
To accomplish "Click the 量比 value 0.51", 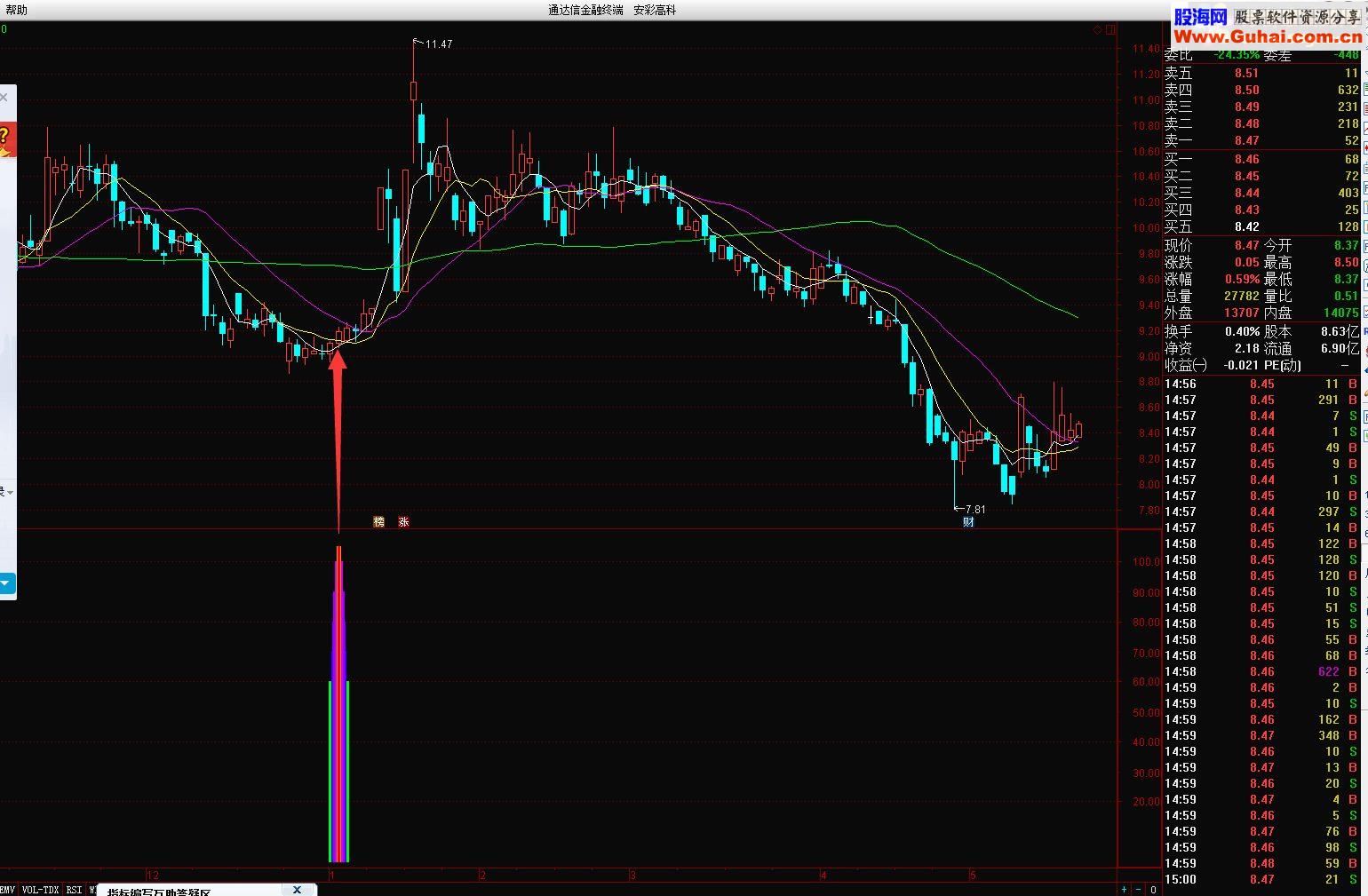I will [1347, 296].
